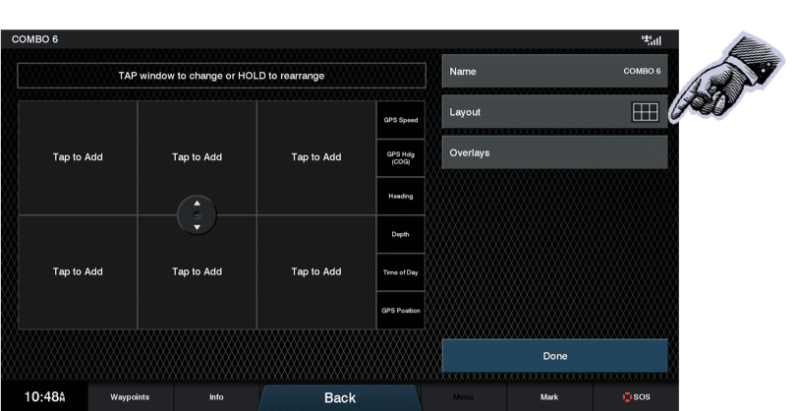Image resolution: width=798 pixels, height=411 pixels.
Task: Select the Heading overlay cell
Action: pos(401,196)
